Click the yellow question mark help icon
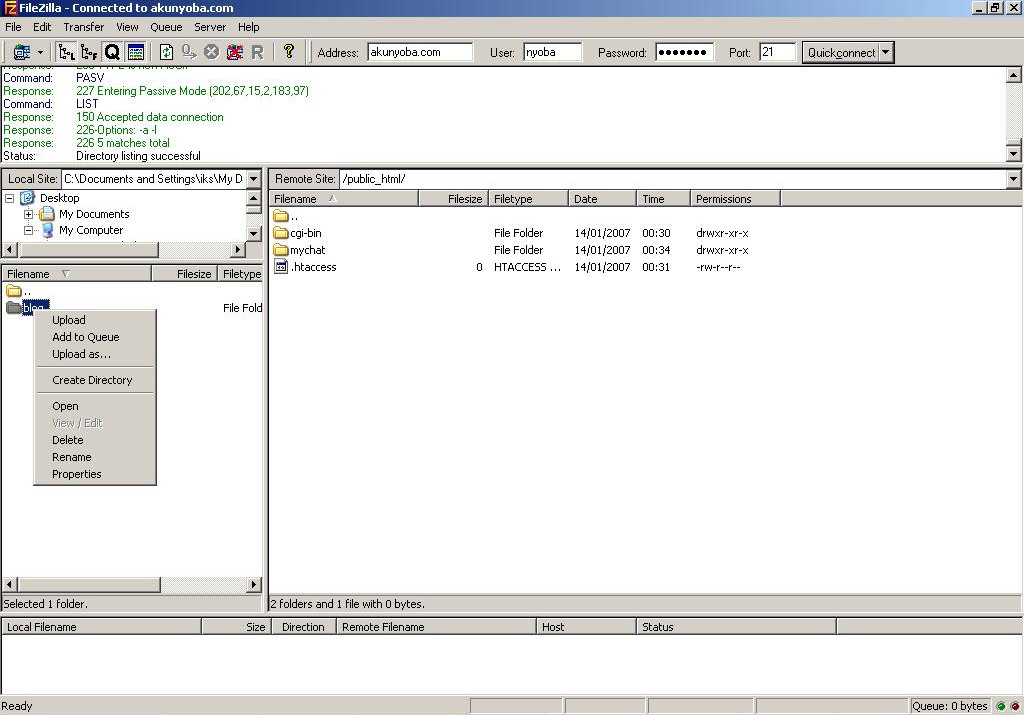The image size is (1024, 715). pyautogui.click(x=289, y=52)
